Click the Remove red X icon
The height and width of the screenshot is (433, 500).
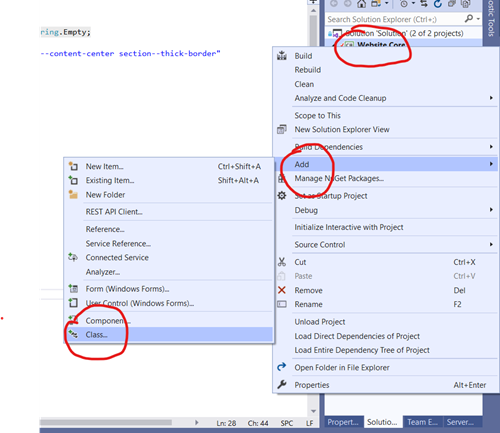(x=282, y=290)
